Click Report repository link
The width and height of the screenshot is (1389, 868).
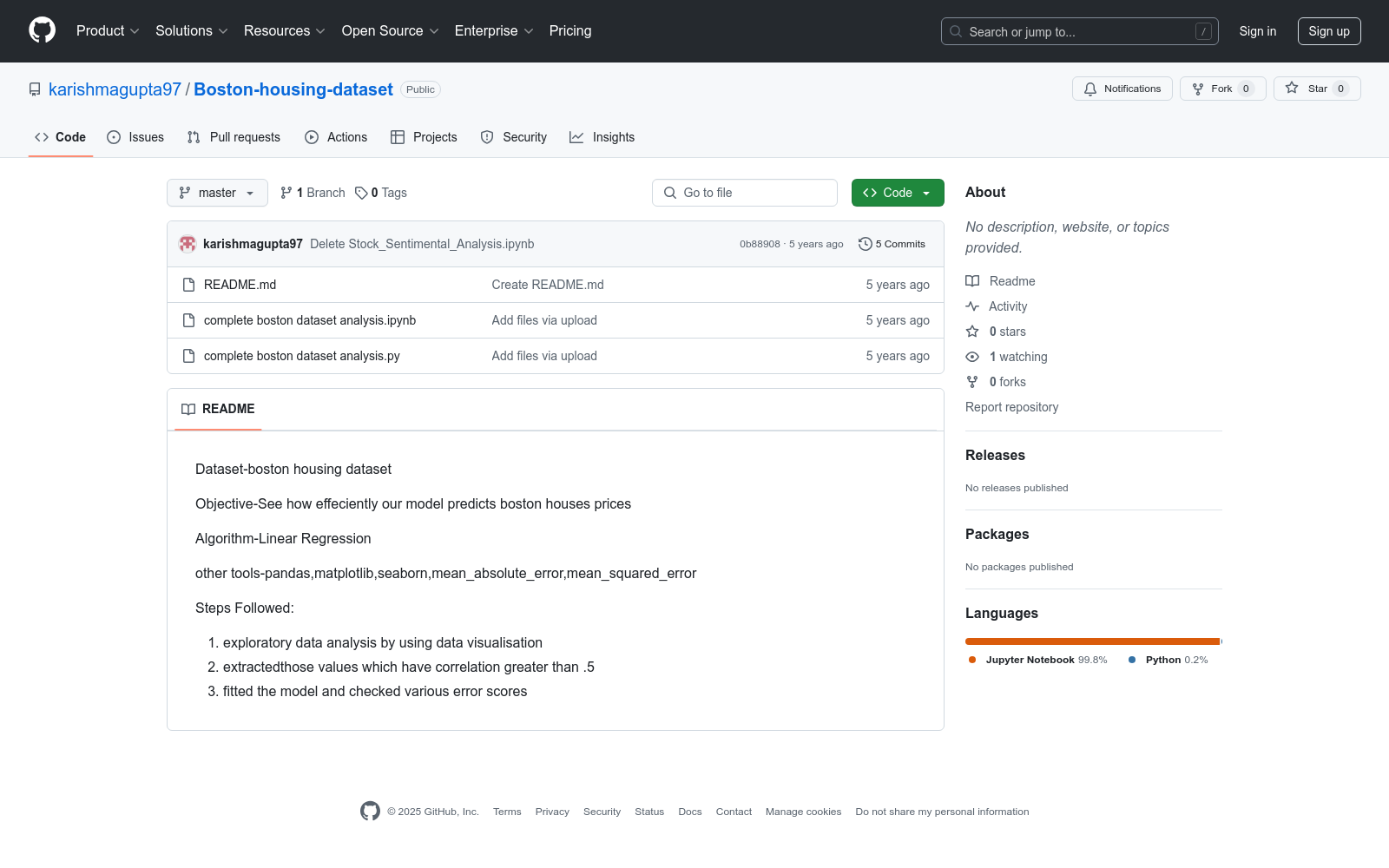(x=1011, y=407)
